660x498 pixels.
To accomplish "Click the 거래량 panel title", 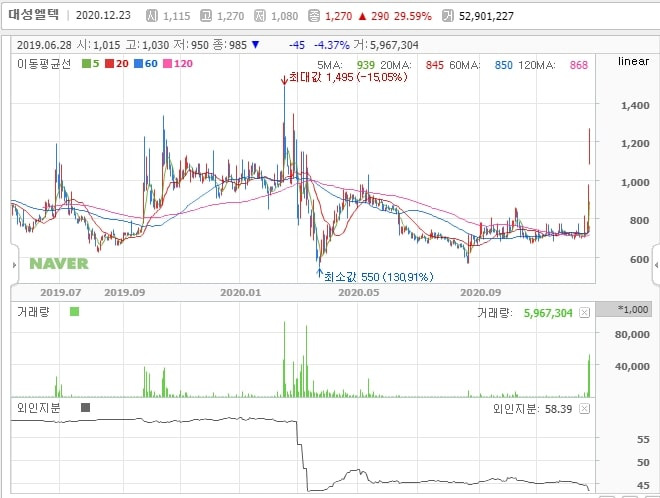I will click(x=33, y=312).
